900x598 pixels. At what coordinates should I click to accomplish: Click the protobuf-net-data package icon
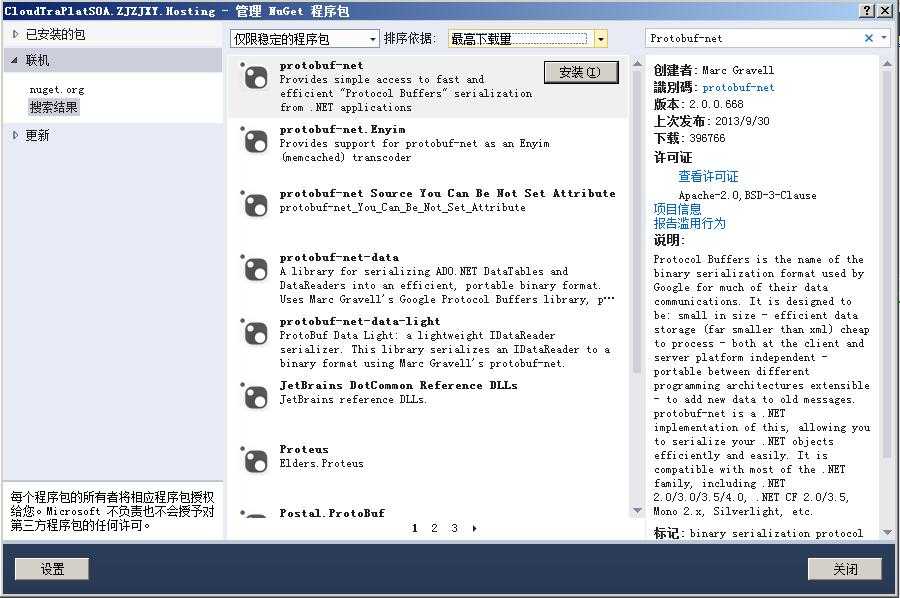click(x=255, y=269)
